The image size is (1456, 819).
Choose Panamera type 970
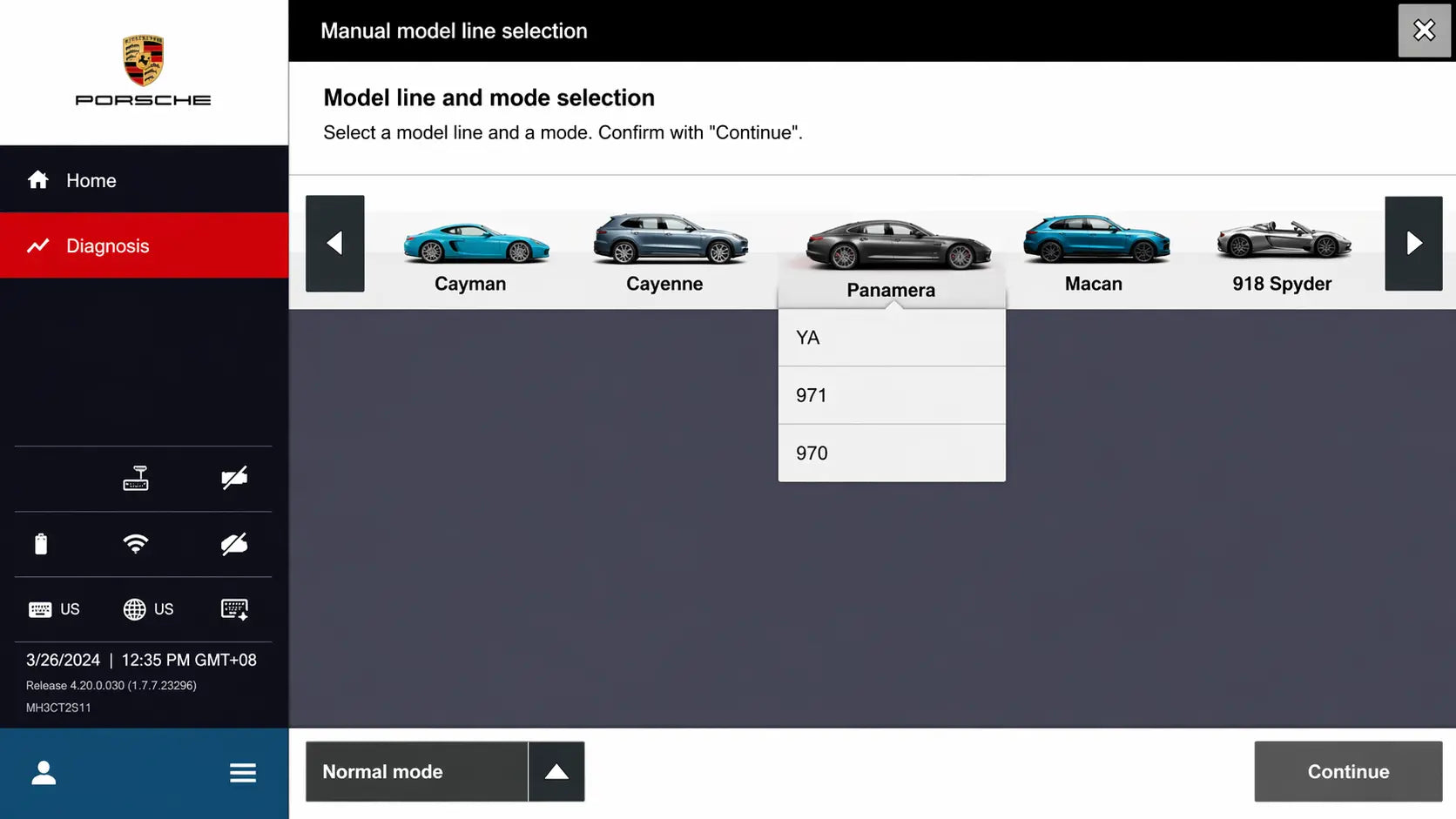[x=892, y=453]
